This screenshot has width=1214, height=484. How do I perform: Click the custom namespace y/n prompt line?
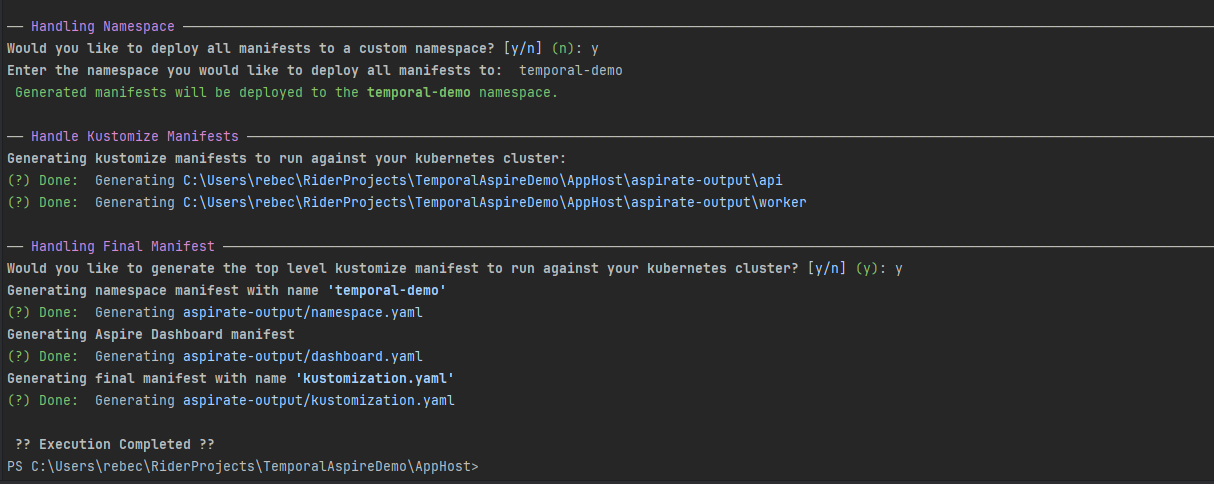pos(303,48)
